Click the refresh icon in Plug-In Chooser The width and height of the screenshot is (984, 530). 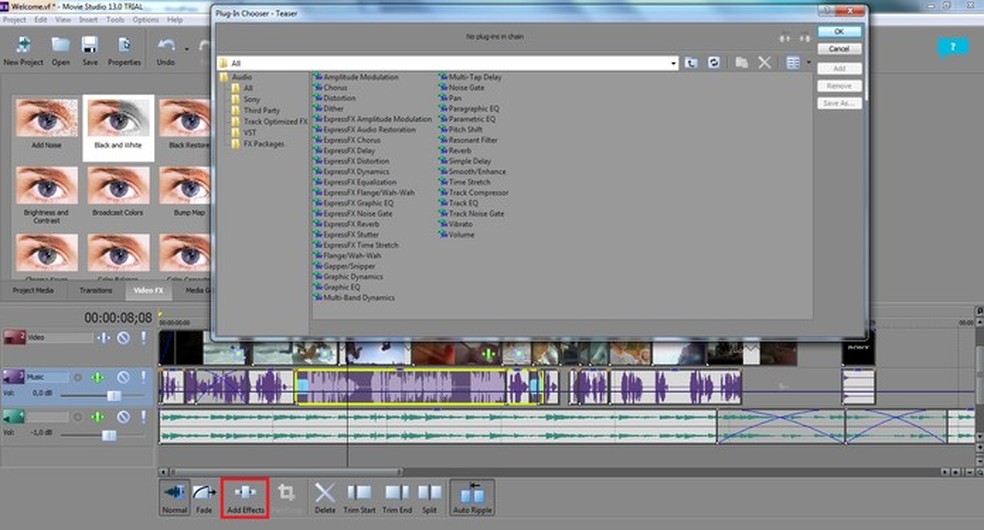(x=714, y=63)
